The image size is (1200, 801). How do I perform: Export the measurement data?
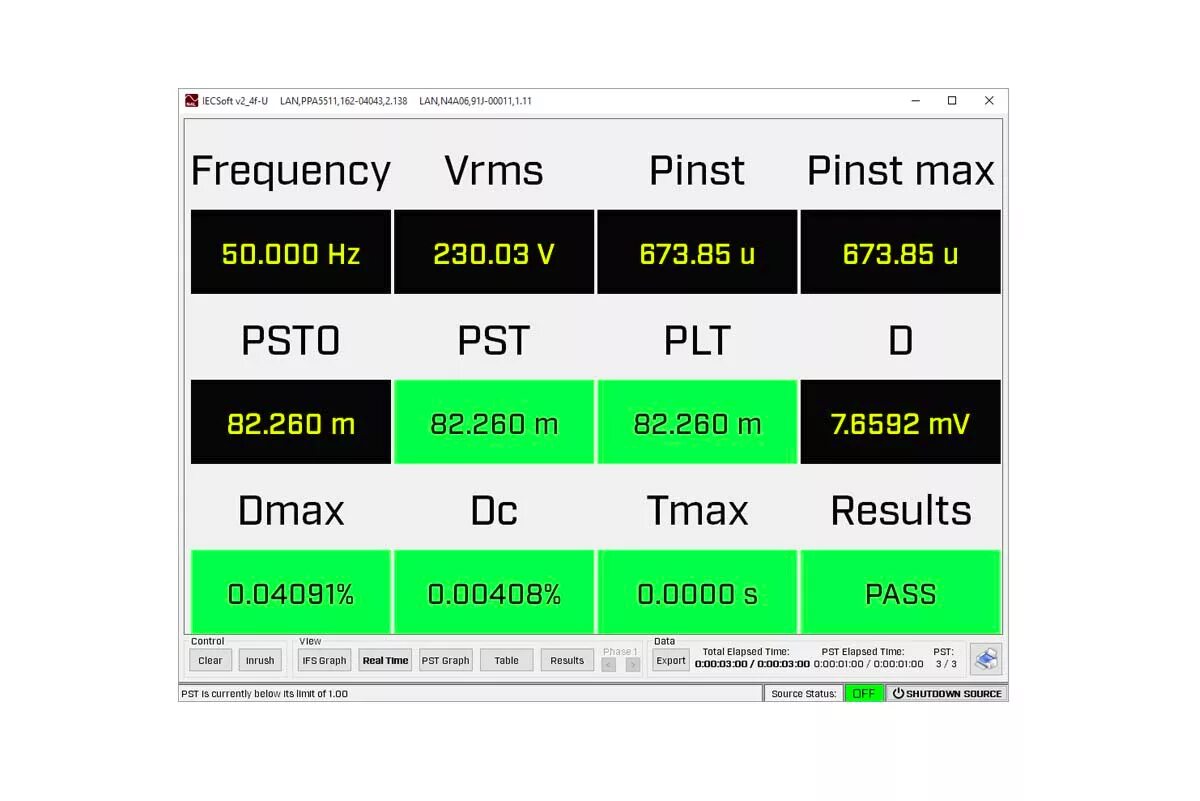tap(670, 660)
